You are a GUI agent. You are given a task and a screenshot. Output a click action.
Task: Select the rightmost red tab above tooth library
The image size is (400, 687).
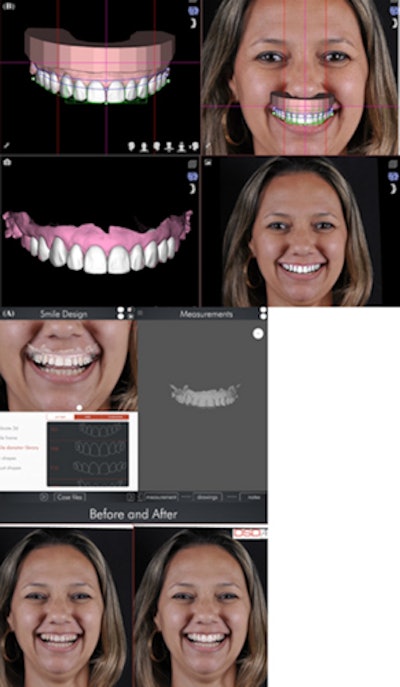click(x=116, y=417)
